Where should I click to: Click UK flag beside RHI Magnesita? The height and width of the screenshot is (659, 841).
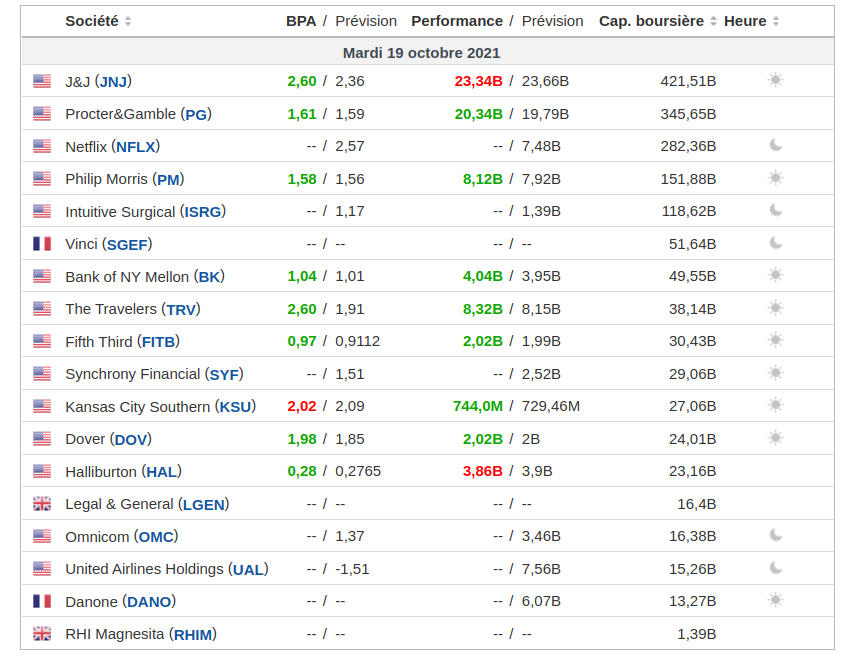41,634
